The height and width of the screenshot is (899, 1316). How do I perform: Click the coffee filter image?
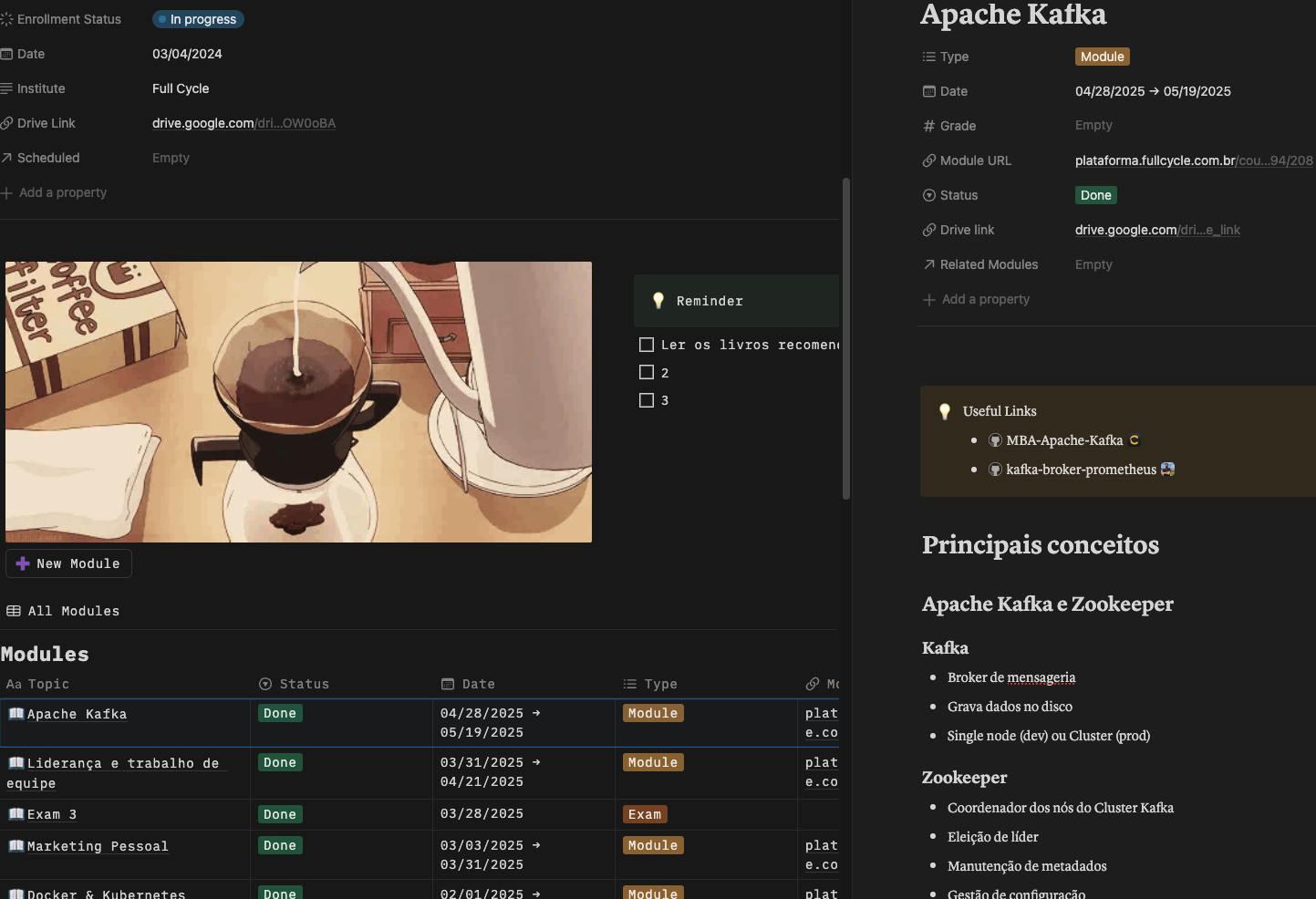[298, 402]
